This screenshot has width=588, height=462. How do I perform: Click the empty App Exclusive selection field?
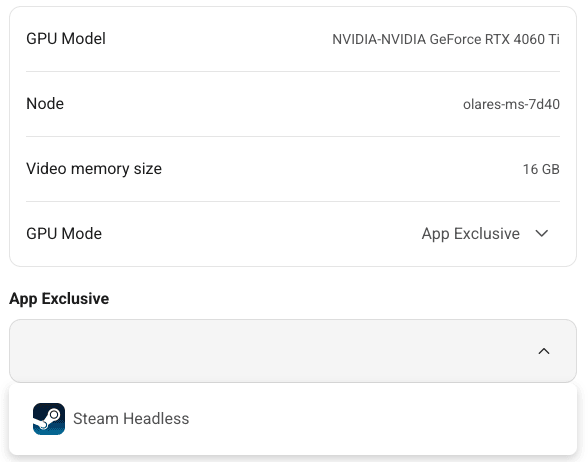[292, 351]
